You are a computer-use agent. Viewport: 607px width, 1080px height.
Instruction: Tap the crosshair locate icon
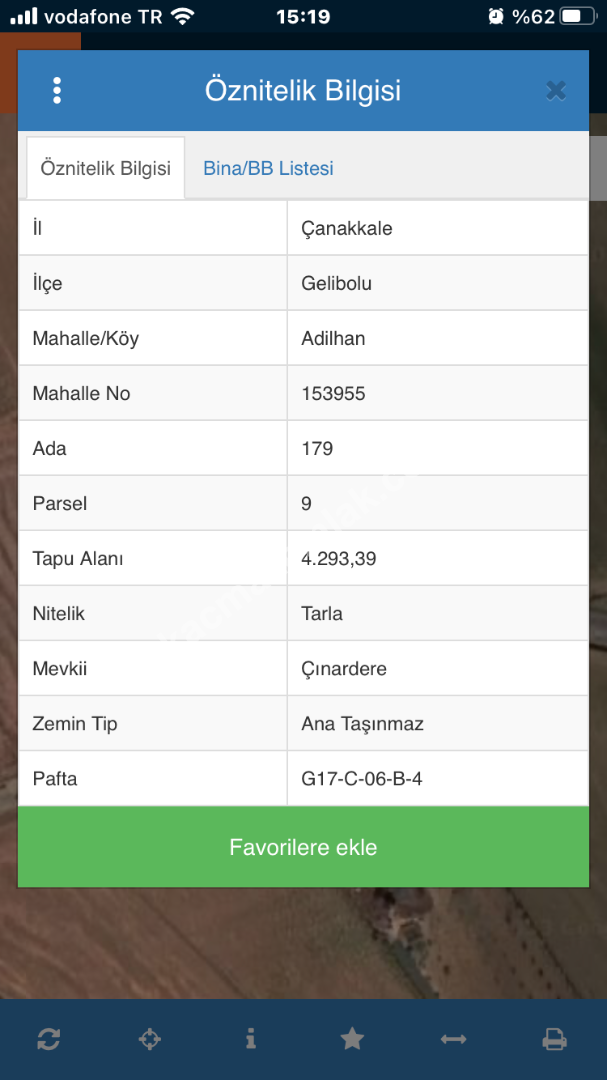point(149,1039)
